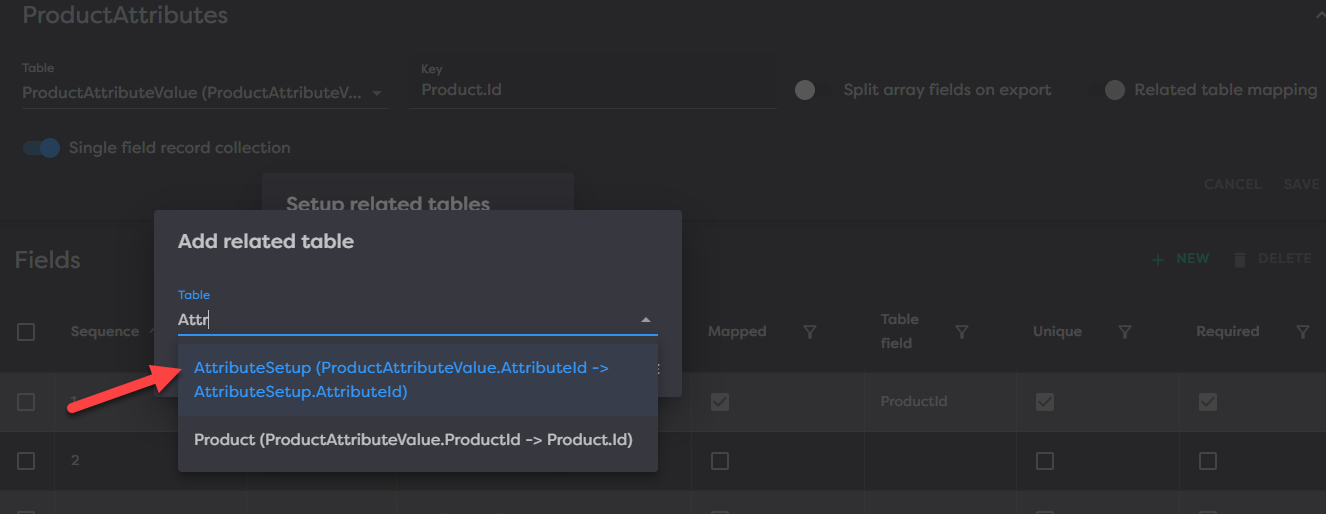Click the DELETE trash icon
1326x514 pixels.
tap(1240, 259)
